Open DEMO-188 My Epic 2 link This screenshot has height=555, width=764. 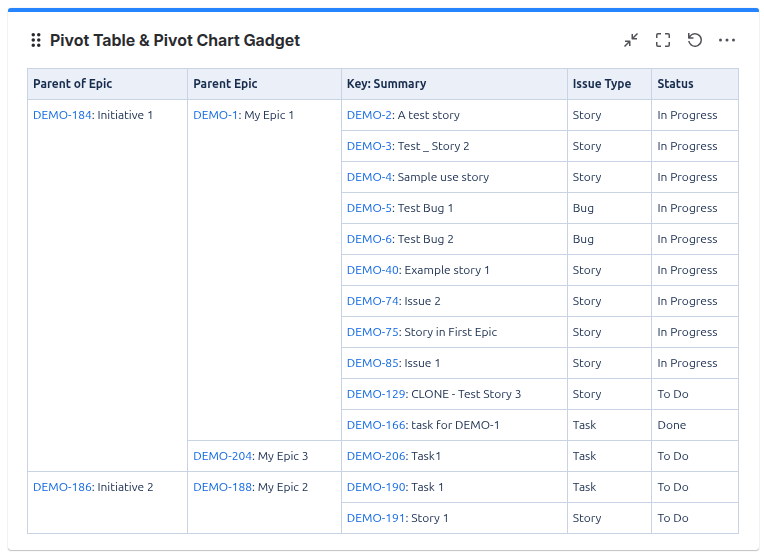point(222,487)
